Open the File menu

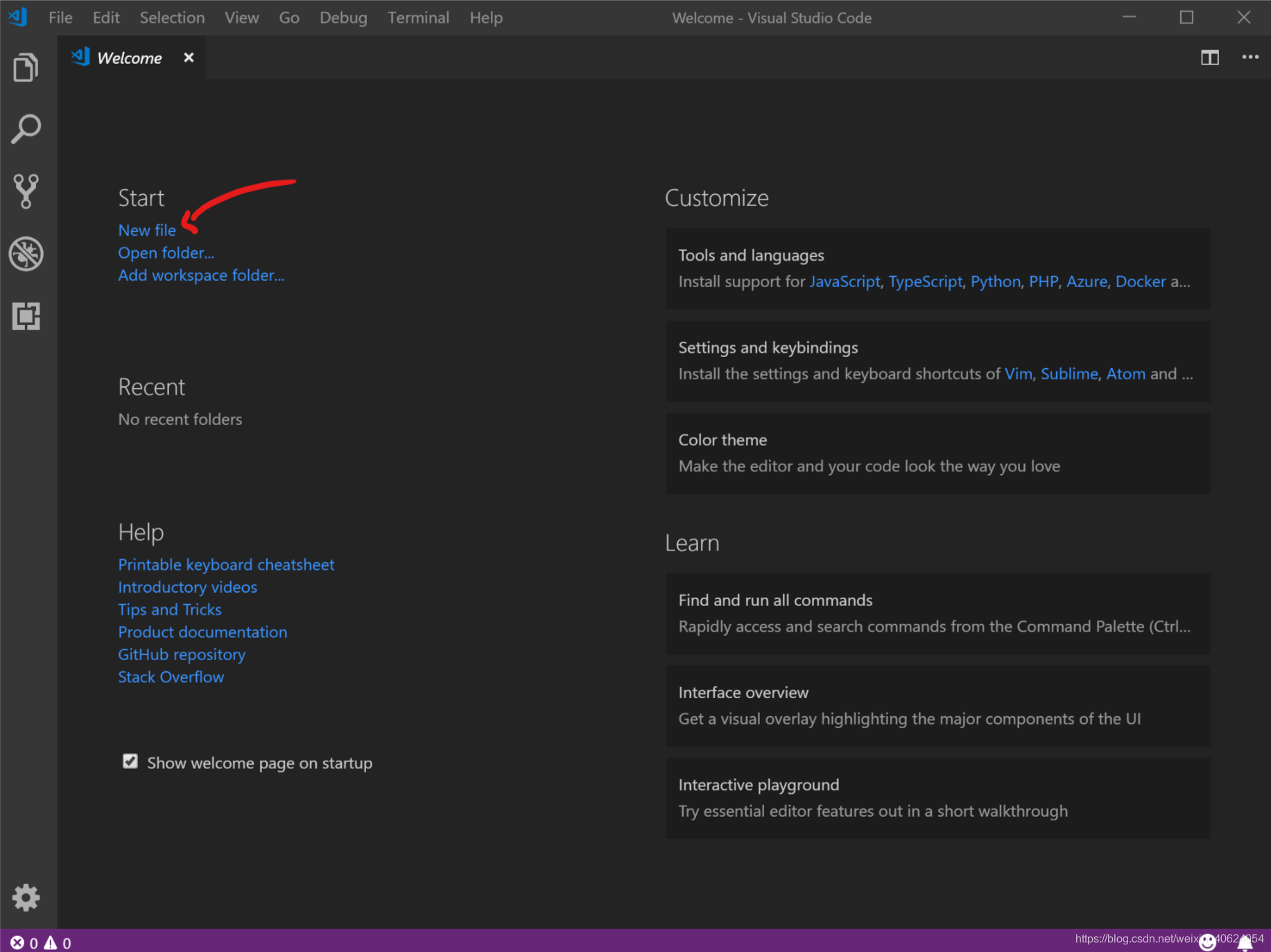[x=60, y=17]
